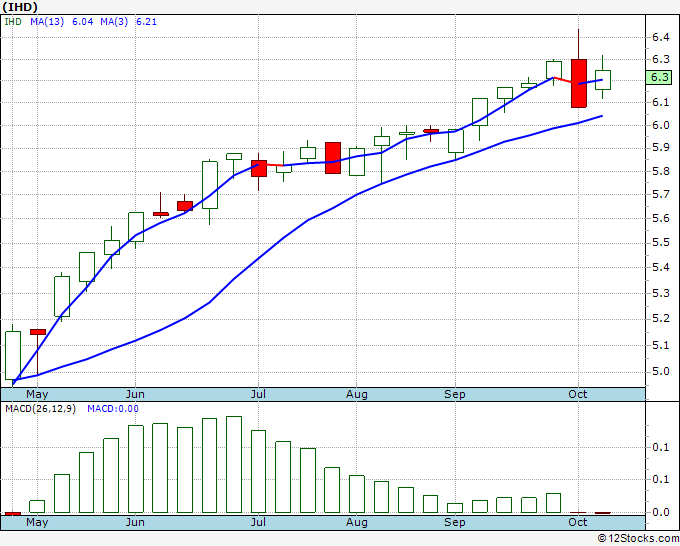The width and height of the screenshot is (680, 546).
Task: Select Jun on the MACD panel time axis
Action: coord(135,522)
